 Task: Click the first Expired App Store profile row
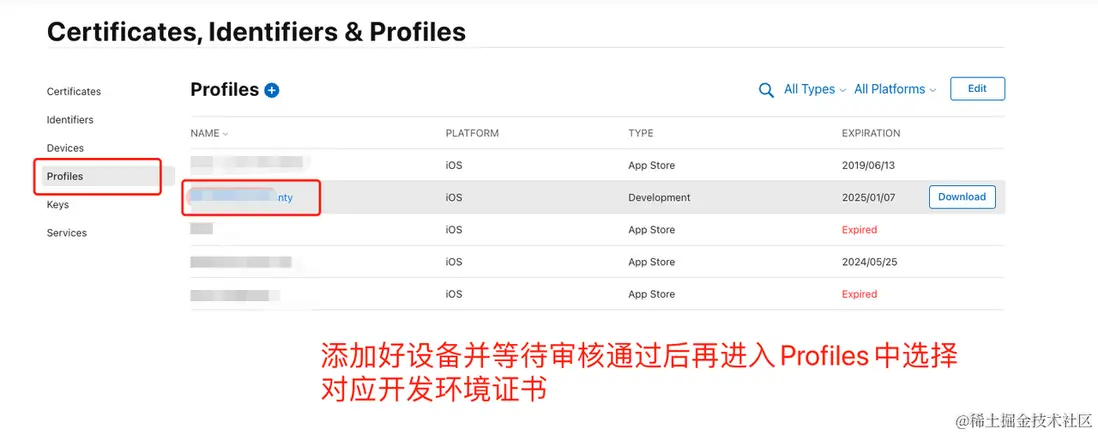(x=203, y=230)
